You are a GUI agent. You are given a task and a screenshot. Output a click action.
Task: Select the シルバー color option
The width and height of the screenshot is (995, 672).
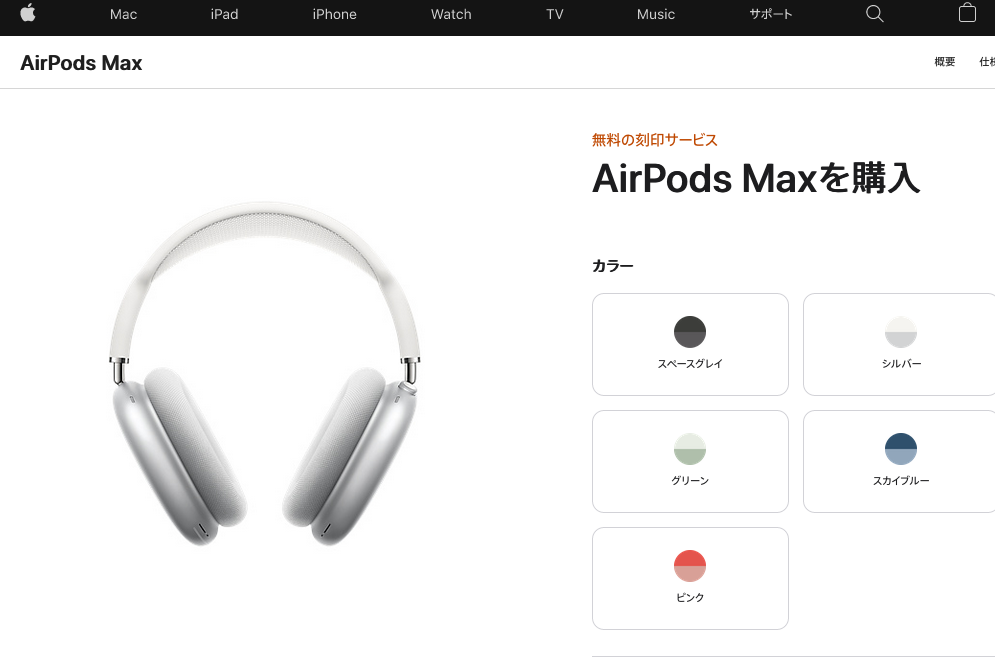tap(899, 345)
